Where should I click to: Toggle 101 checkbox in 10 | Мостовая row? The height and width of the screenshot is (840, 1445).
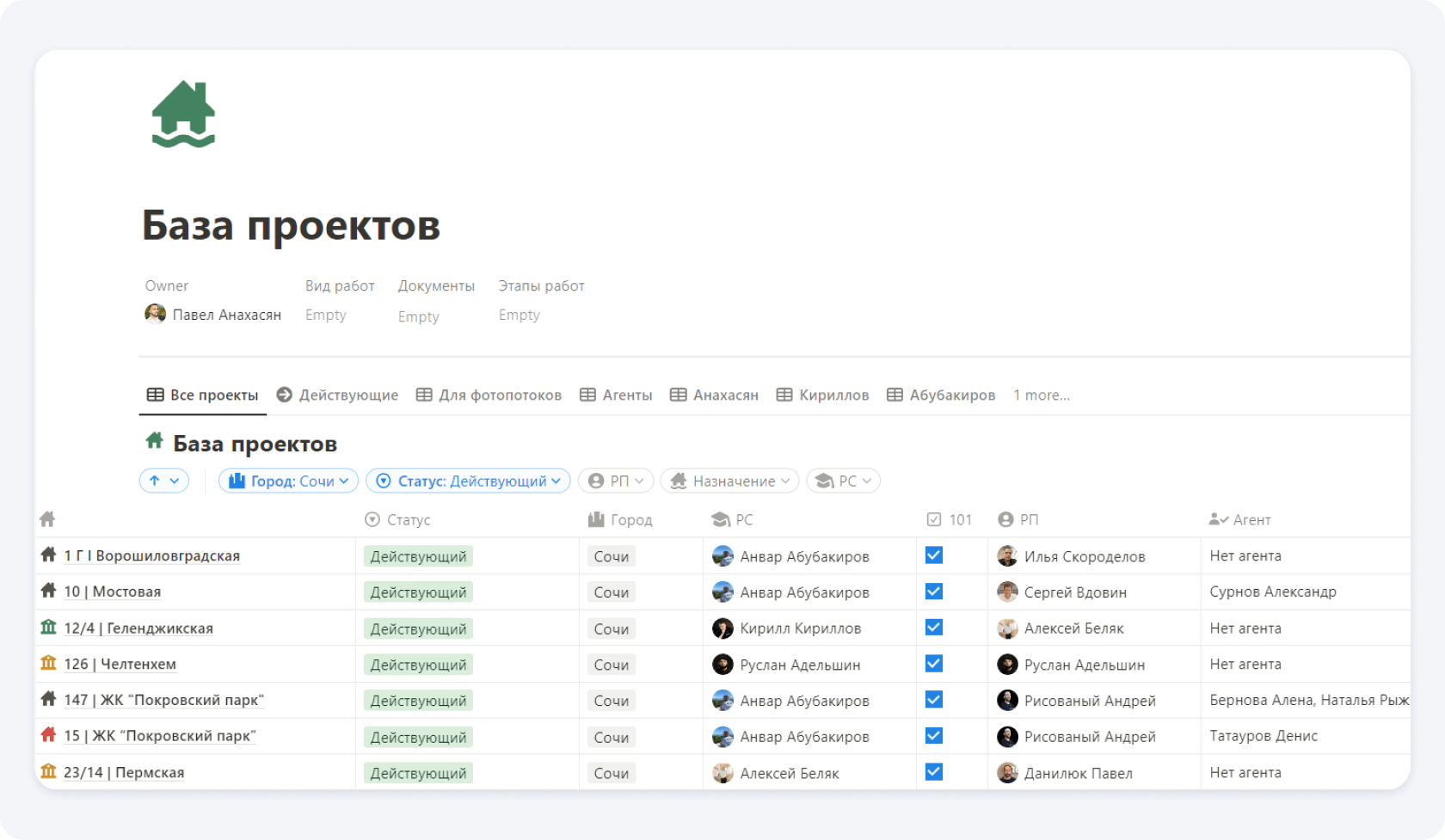click(x=934, y=592)
